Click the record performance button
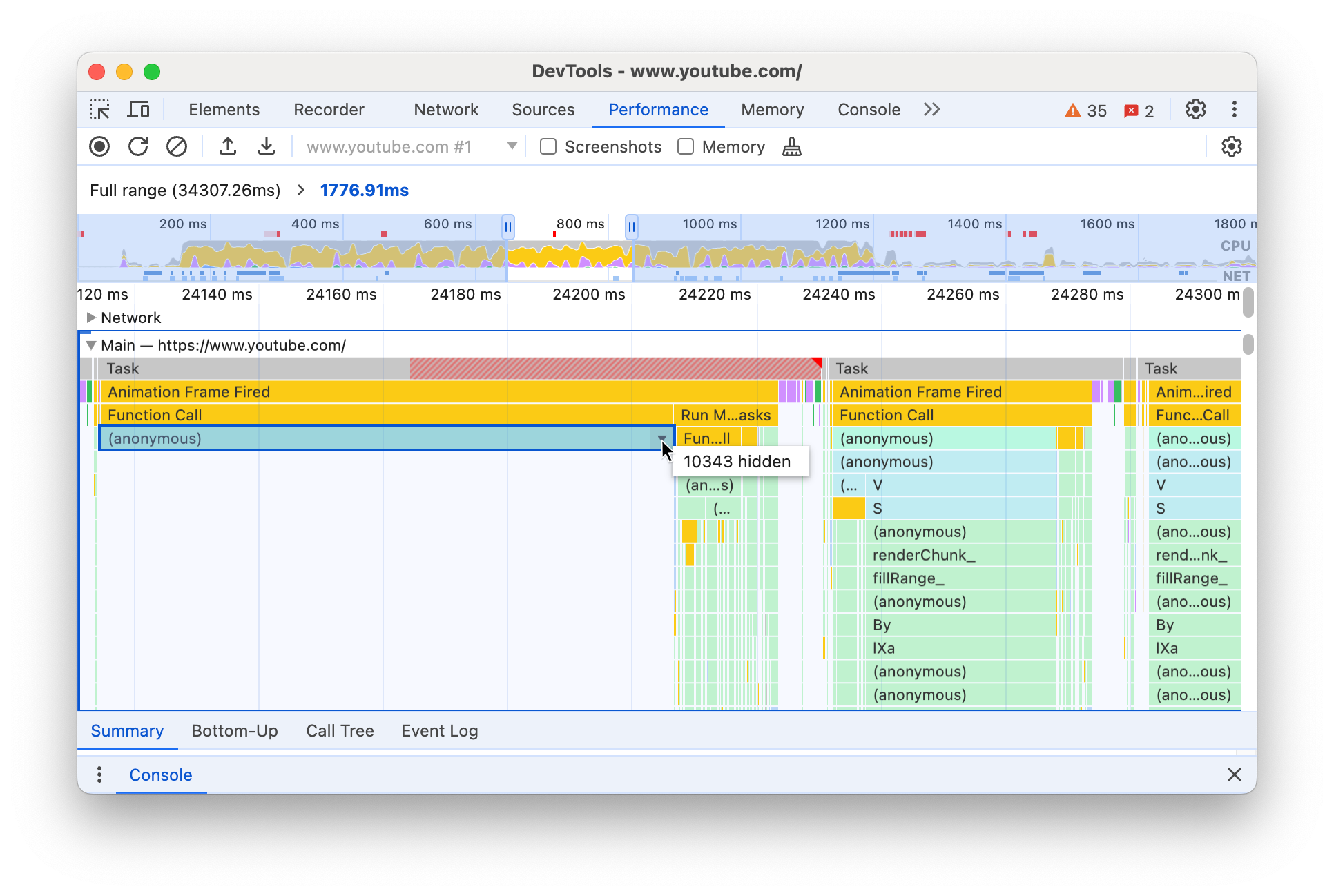This screenshot has width=1334, height=896. 100,147
